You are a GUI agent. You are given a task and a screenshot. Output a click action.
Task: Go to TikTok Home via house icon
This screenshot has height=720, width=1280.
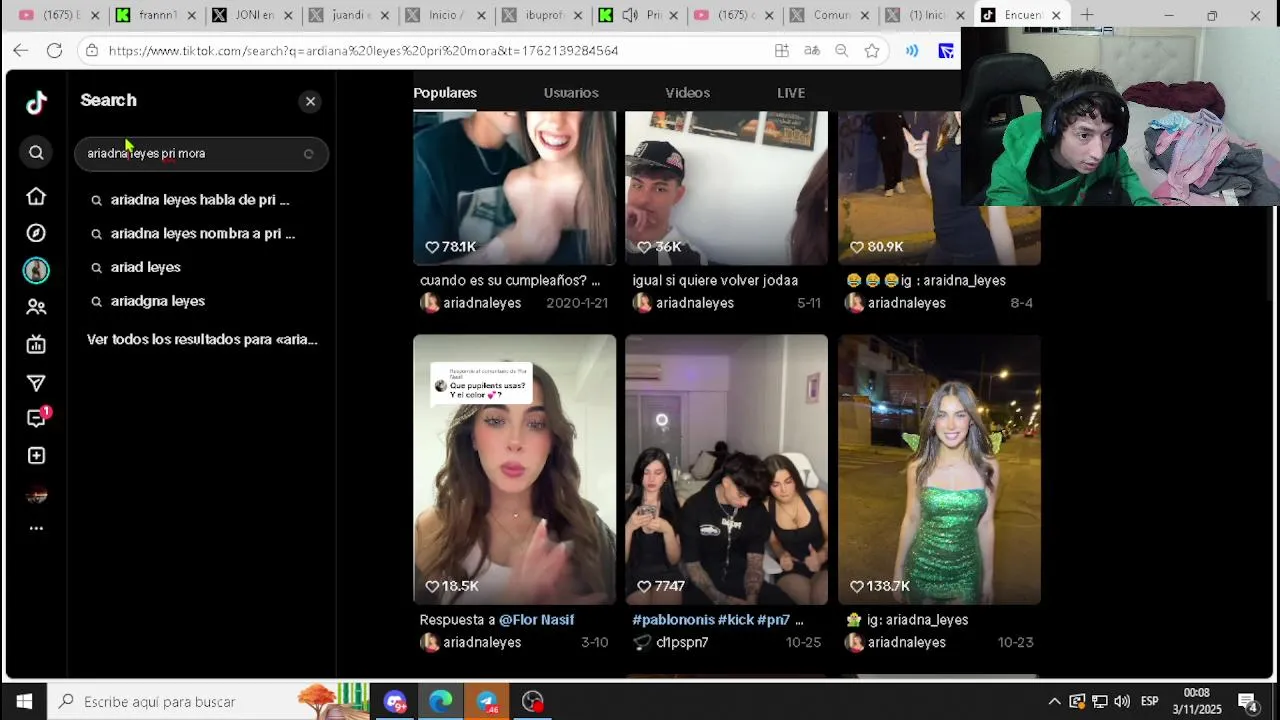[x=36, y=196]
